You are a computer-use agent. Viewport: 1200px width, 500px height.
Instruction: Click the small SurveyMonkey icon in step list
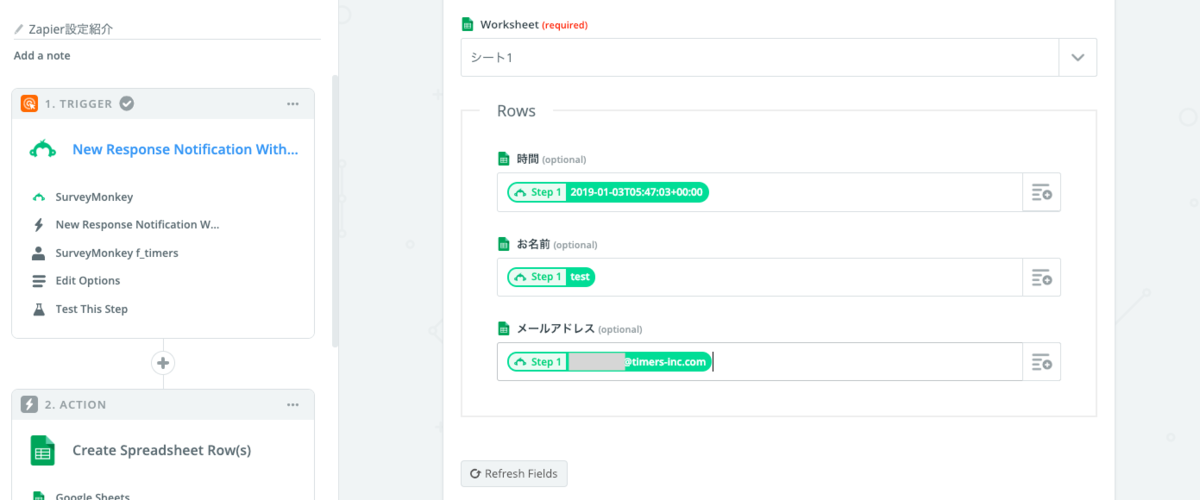point(39,197)
